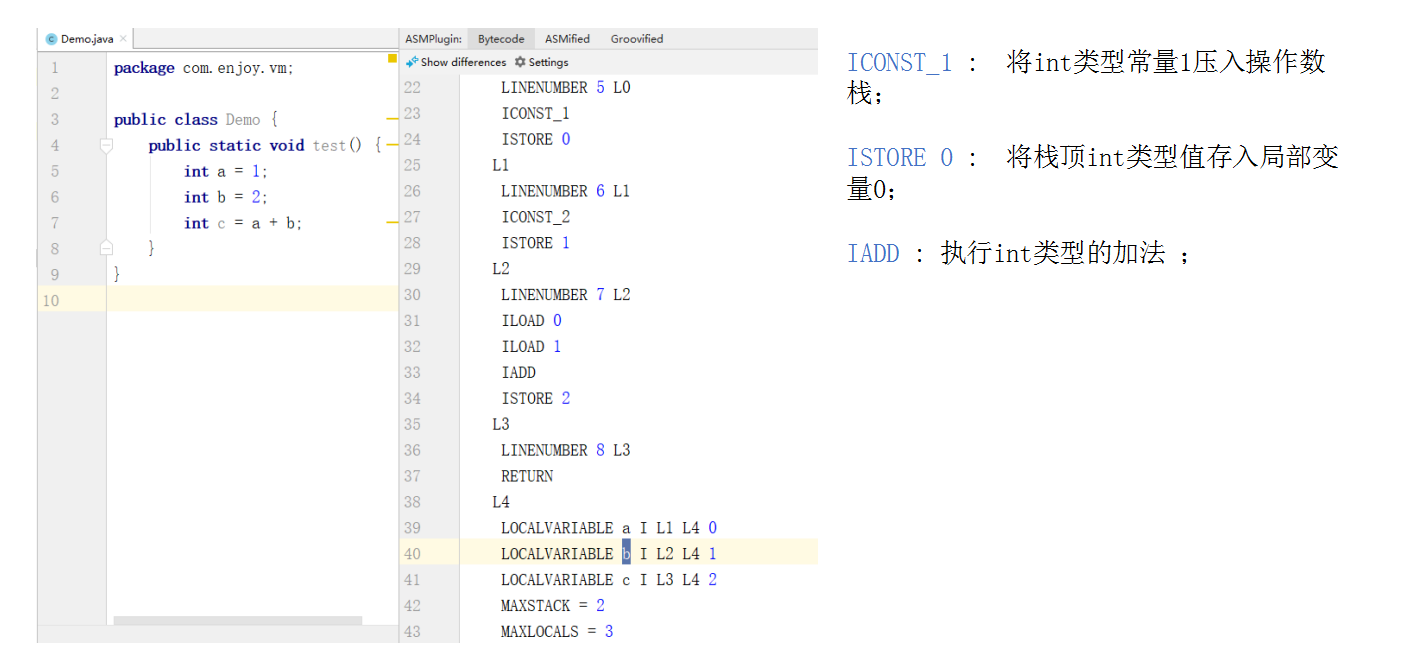Click the horizontal scrollbar under code editor

(237, 621)
